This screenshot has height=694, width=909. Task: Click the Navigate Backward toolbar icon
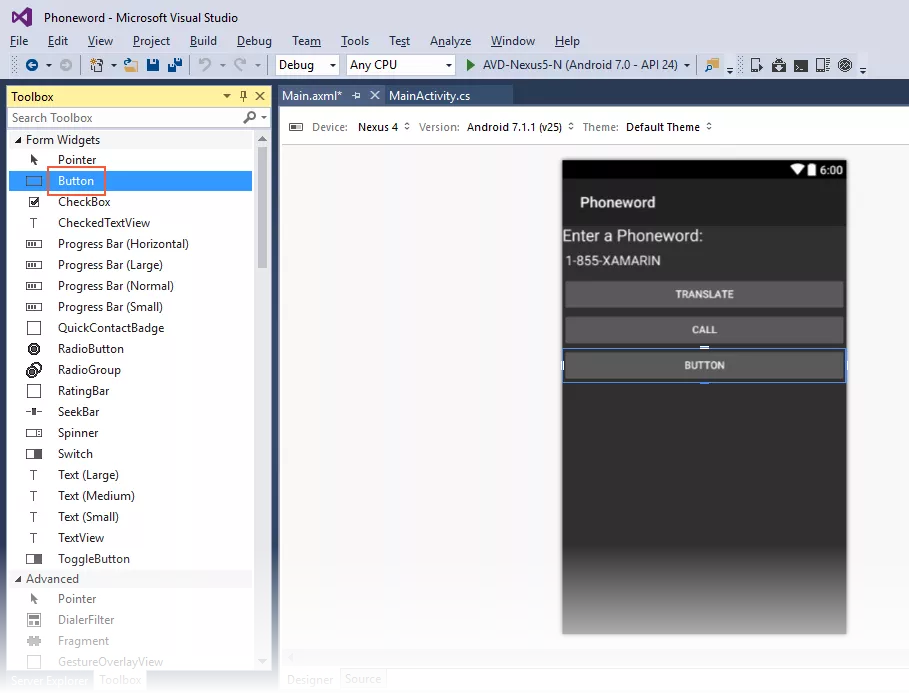(x=32, y=65)
